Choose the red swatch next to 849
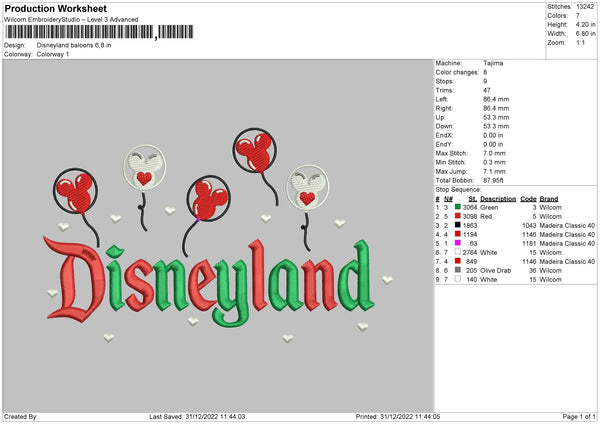 pos(457,261)
